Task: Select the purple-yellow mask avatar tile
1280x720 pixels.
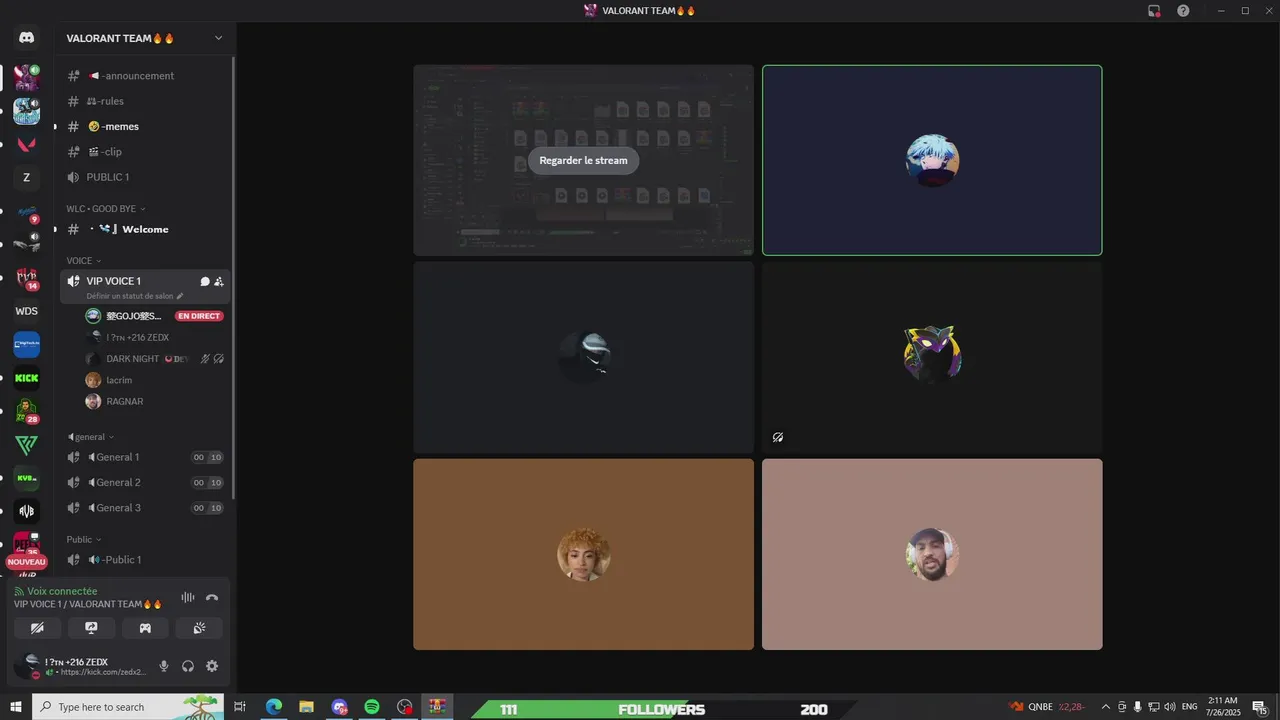Action: (x=932, y=357)
